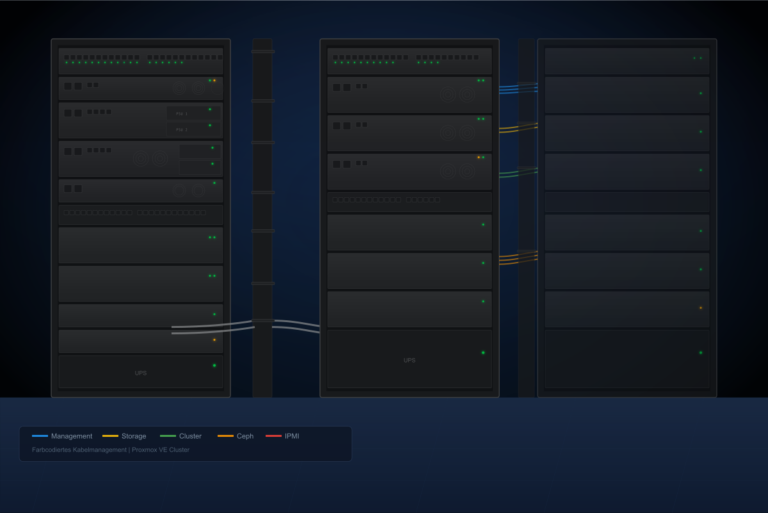
Task: Click the green Cluster color line in legend
Action: pyautogui.click(x=168, y=436)
